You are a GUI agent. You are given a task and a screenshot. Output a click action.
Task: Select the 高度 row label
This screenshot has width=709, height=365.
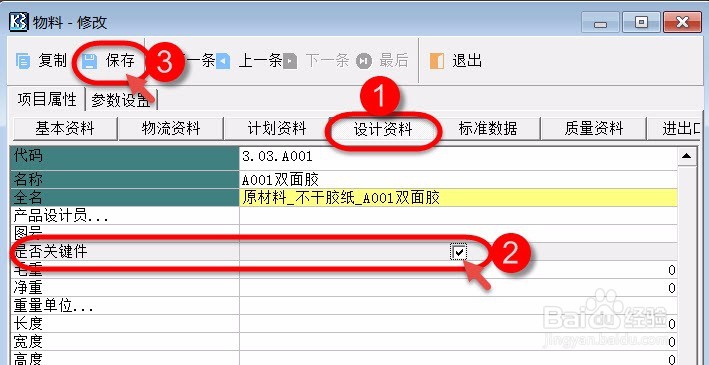click(x=125, y=358)
